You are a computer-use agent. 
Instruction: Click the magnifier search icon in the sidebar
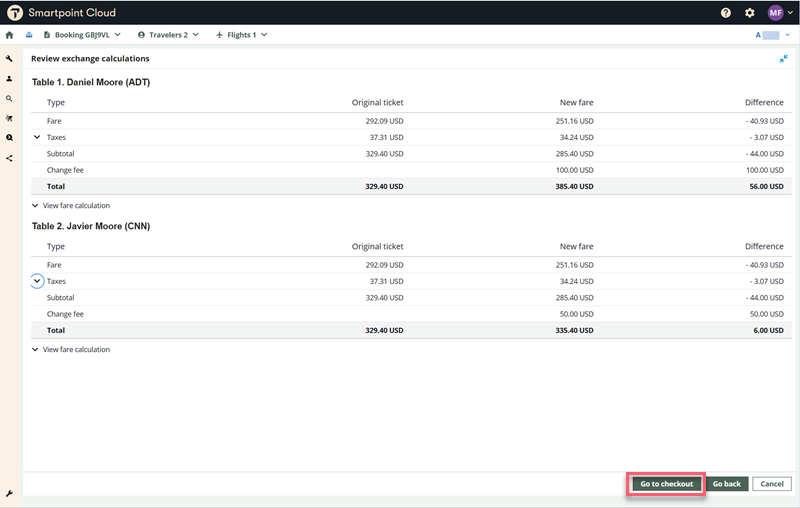[x=10, y=98]
